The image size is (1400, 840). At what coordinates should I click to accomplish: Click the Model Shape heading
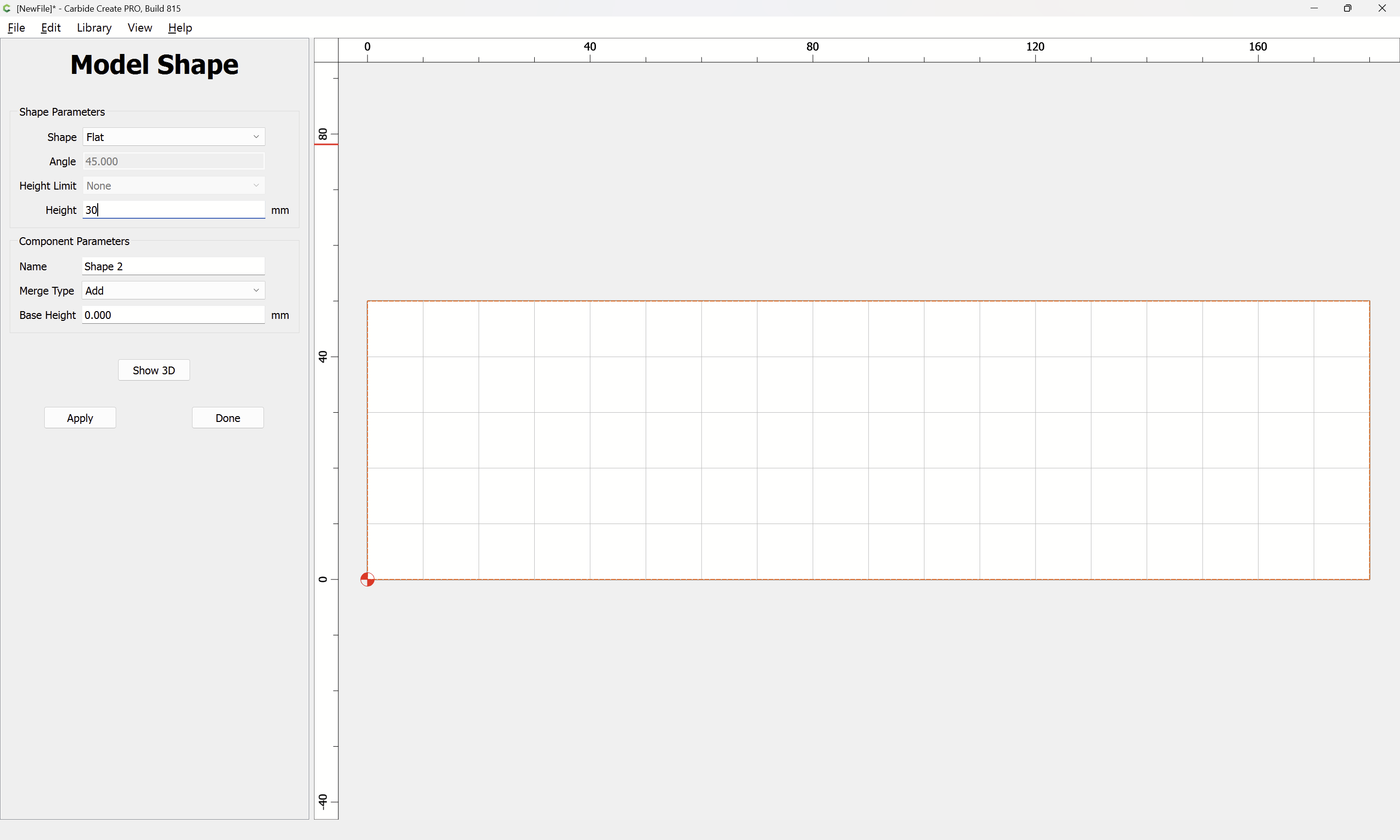tap(155, 65)
